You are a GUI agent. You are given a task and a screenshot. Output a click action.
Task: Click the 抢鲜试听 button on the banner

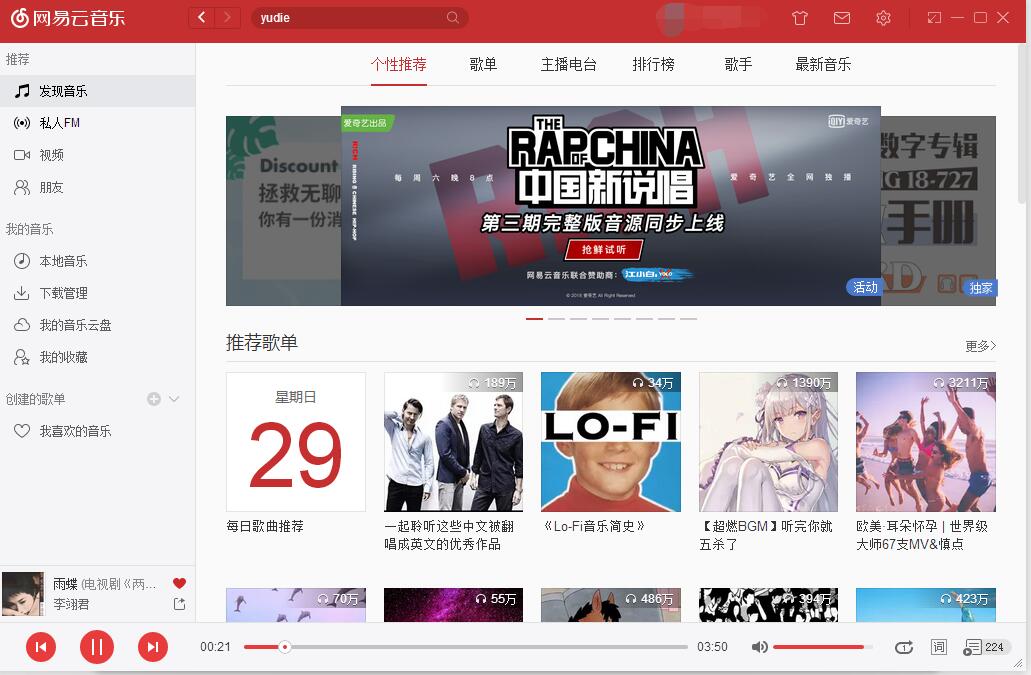(604, 250)
